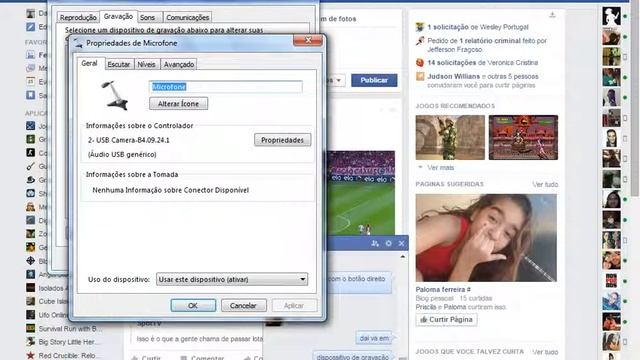Open Judson Willians page invite notification
The height and width of the screenshot is (360, 640).
483,81
